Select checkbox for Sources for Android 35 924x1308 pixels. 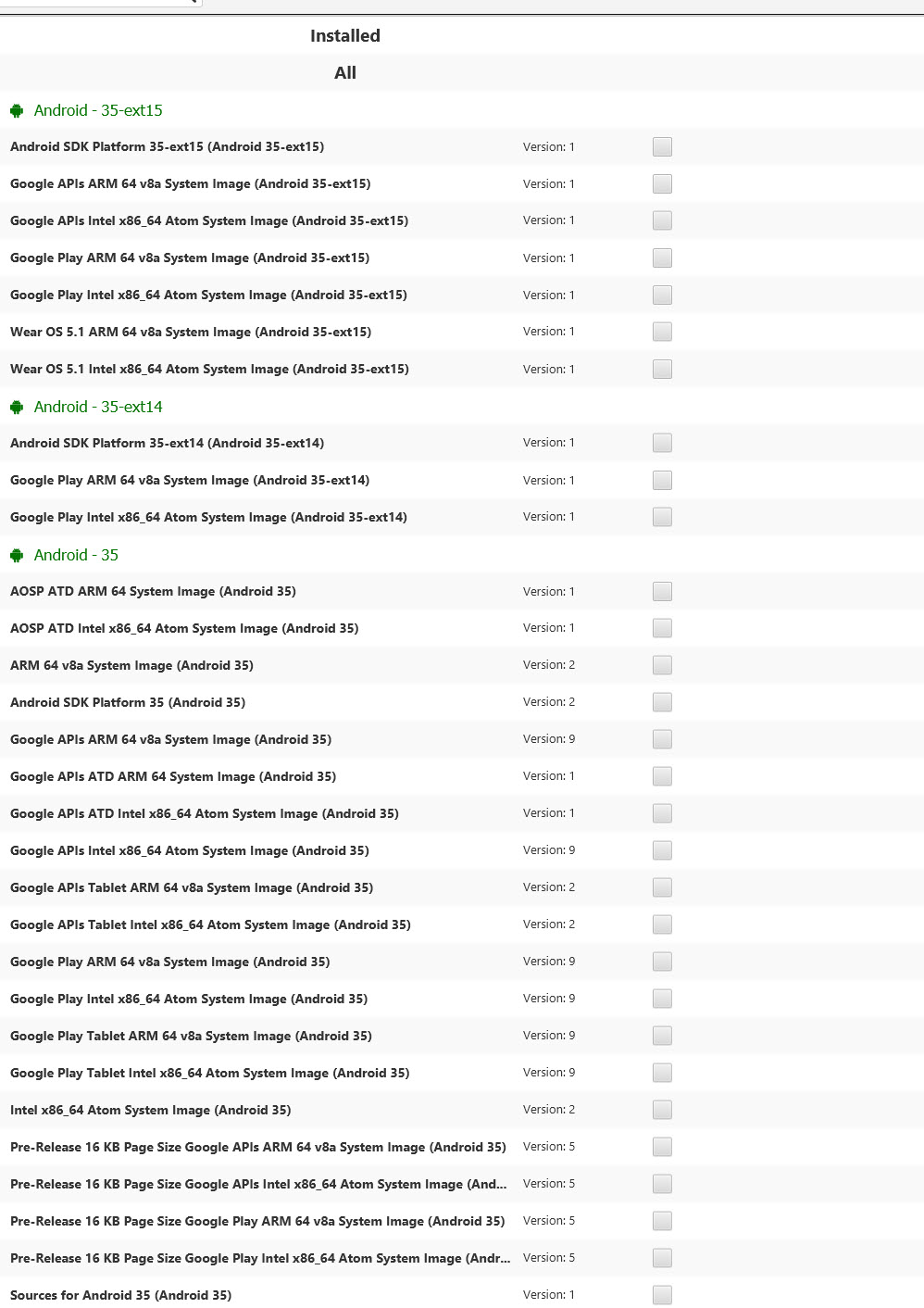662,1295
